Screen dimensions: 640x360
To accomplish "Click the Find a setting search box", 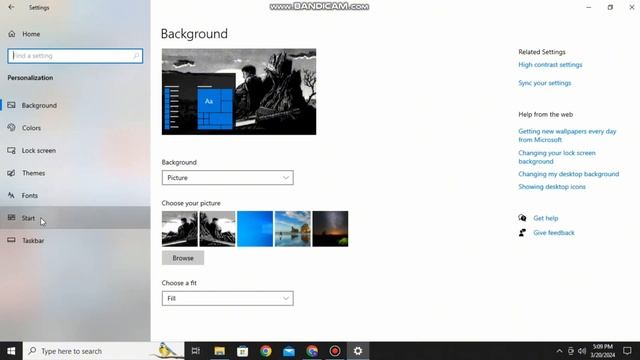I will (75, 56).
